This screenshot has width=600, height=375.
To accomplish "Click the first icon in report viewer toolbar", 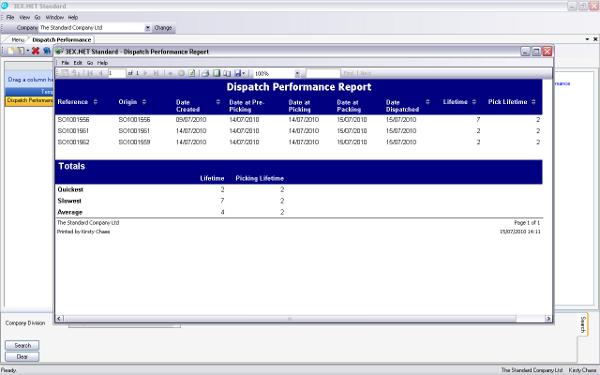I will tap(65, 73).
